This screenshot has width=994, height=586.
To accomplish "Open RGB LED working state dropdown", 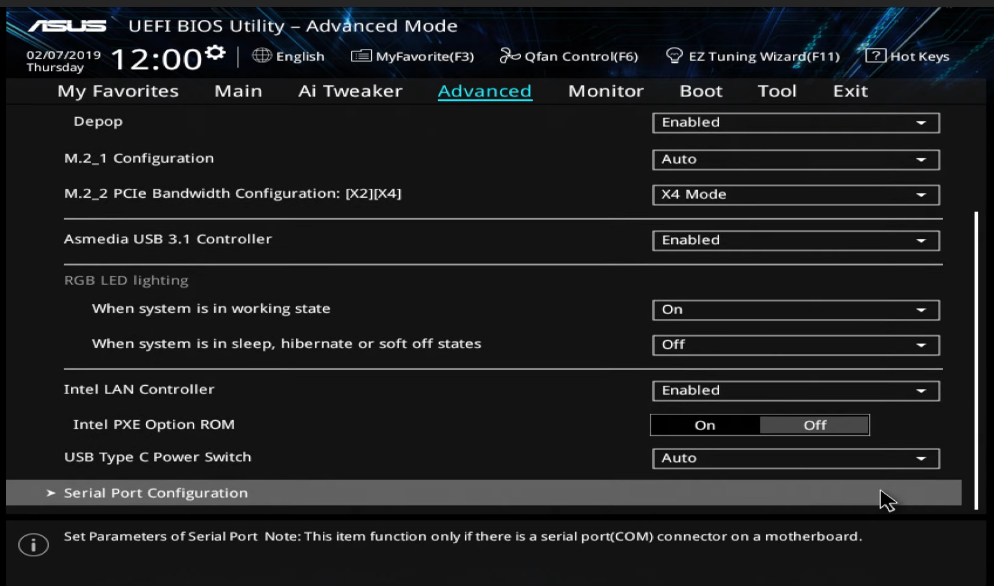I will point(796,309).
